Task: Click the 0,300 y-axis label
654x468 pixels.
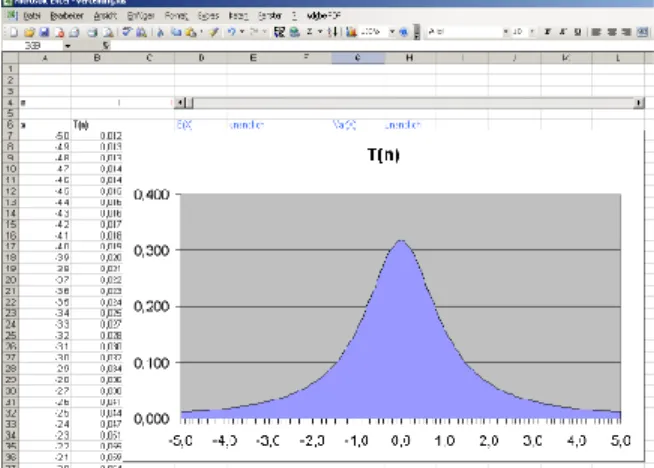Action: (x=151, y=250)
